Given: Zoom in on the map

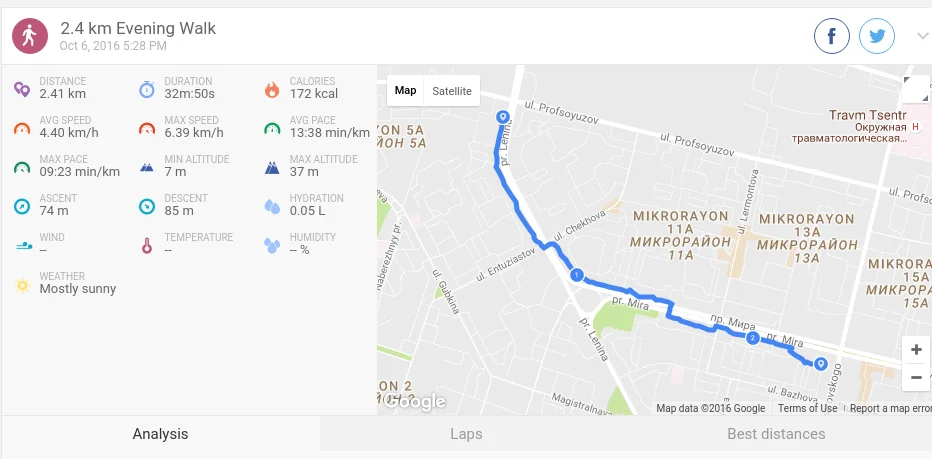Looking at the screenshot, I should click(x=916, y=350).
